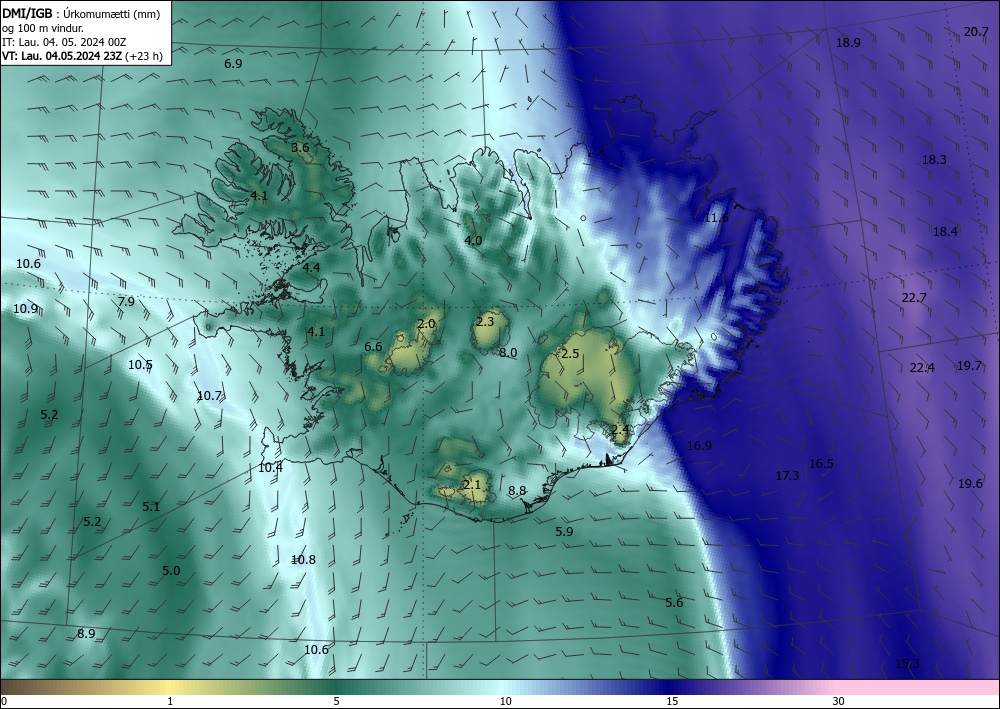Click the 10.4 value on the map

pos(270,467)
